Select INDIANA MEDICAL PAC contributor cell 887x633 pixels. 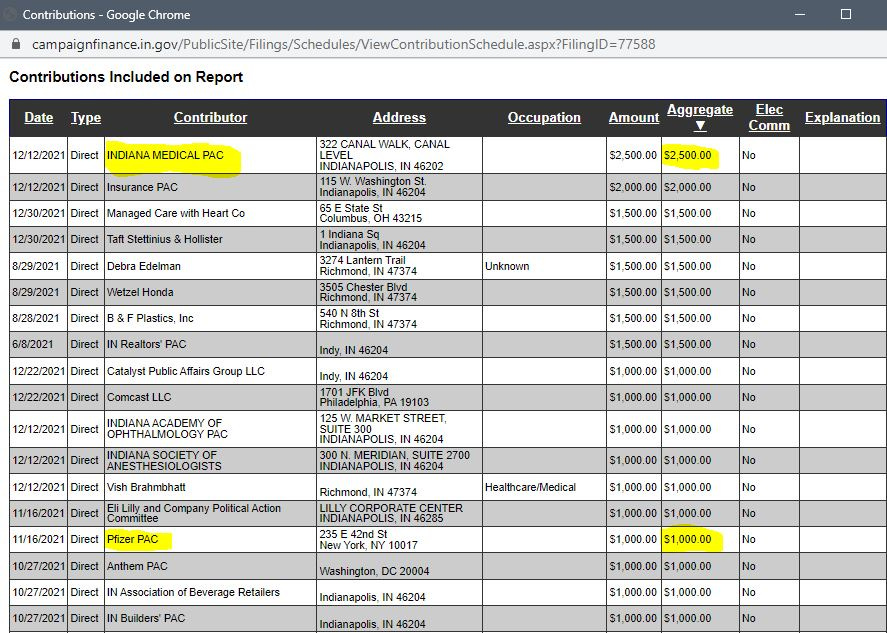(210, 155)
